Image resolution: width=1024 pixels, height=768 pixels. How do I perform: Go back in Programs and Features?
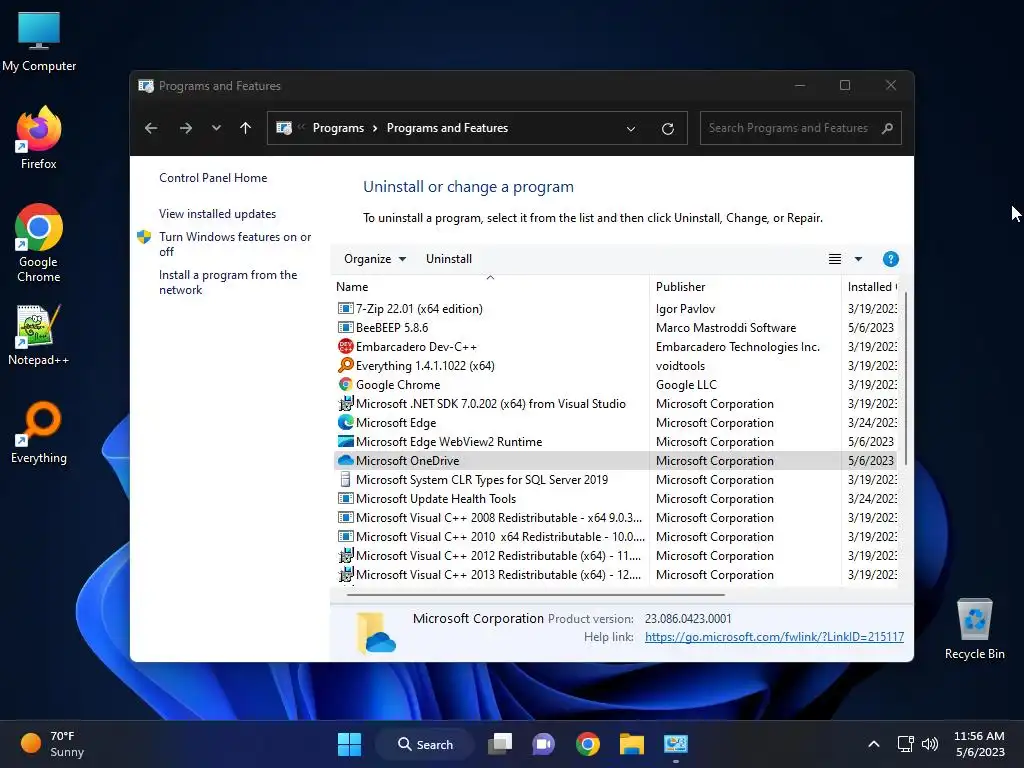pyautogui.click(x=151, y=128)
